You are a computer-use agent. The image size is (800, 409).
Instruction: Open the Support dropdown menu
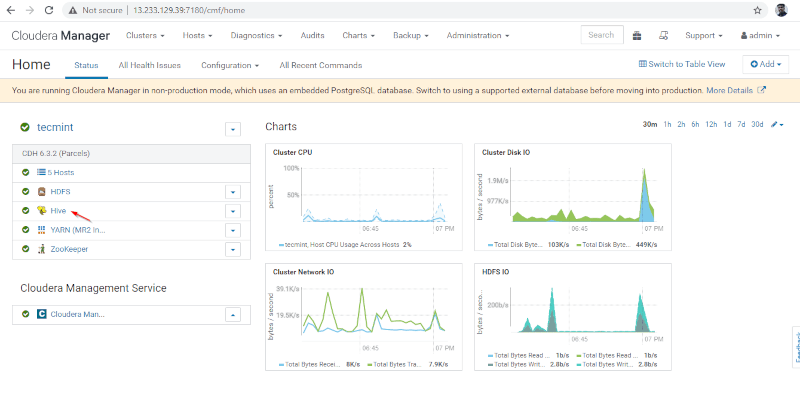(x=704, y=36)
